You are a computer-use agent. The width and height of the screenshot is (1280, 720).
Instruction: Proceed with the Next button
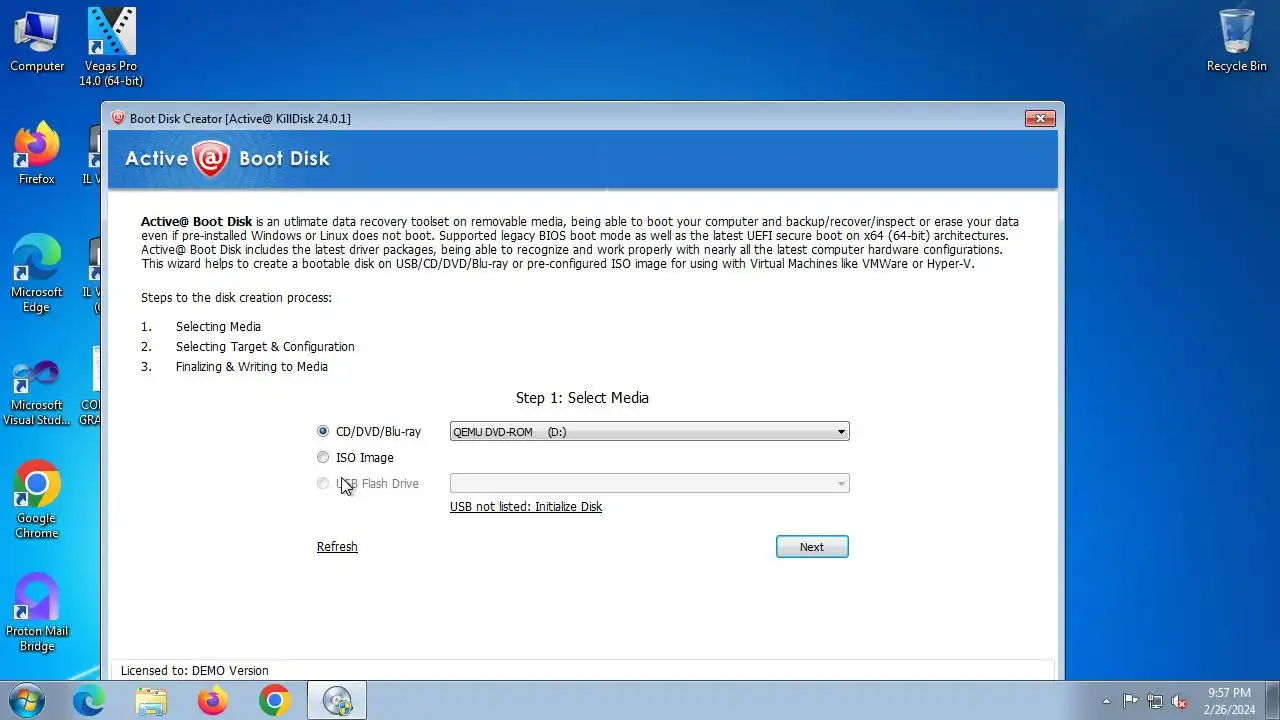812,547
